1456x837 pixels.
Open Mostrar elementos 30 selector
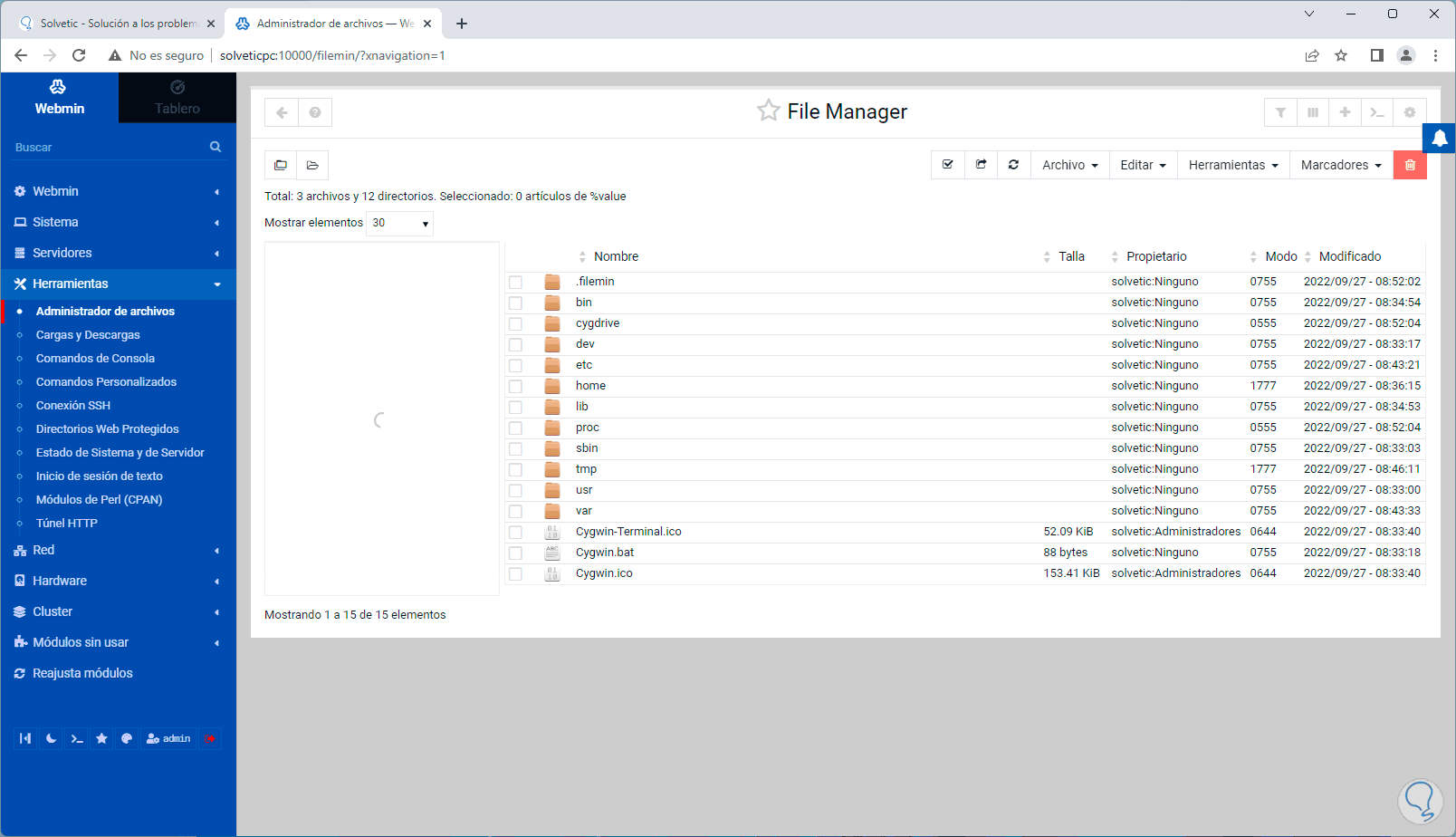click(x=399, y=223)
